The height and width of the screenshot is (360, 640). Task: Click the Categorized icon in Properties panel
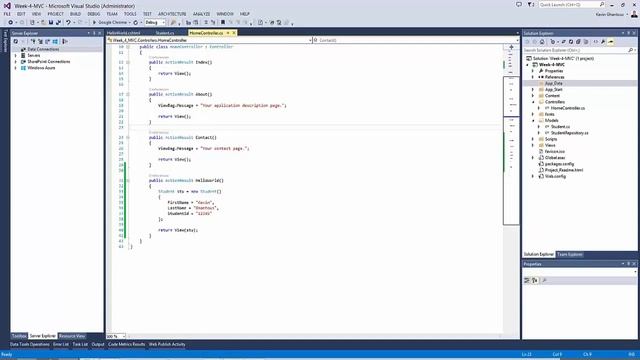coord(527,280)
